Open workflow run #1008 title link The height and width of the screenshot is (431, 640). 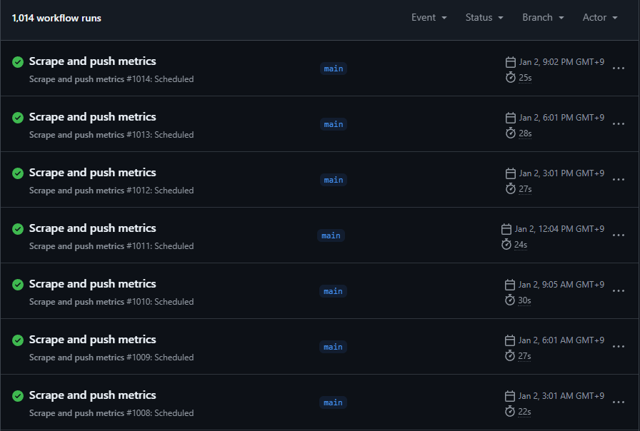coord(92,396)
